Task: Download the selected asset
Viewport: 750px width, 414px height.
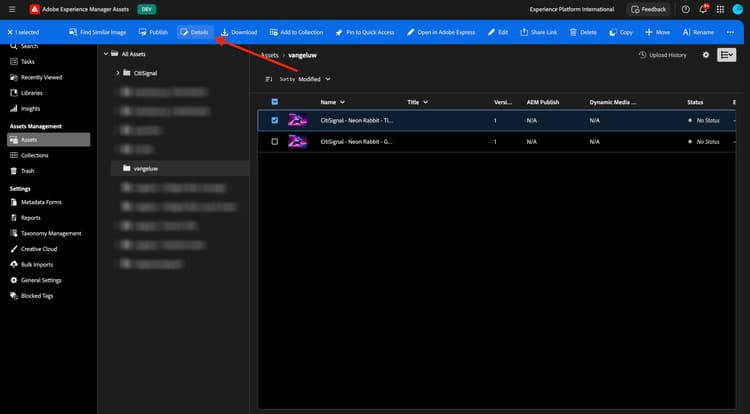Action: click(x=239, y=32)
